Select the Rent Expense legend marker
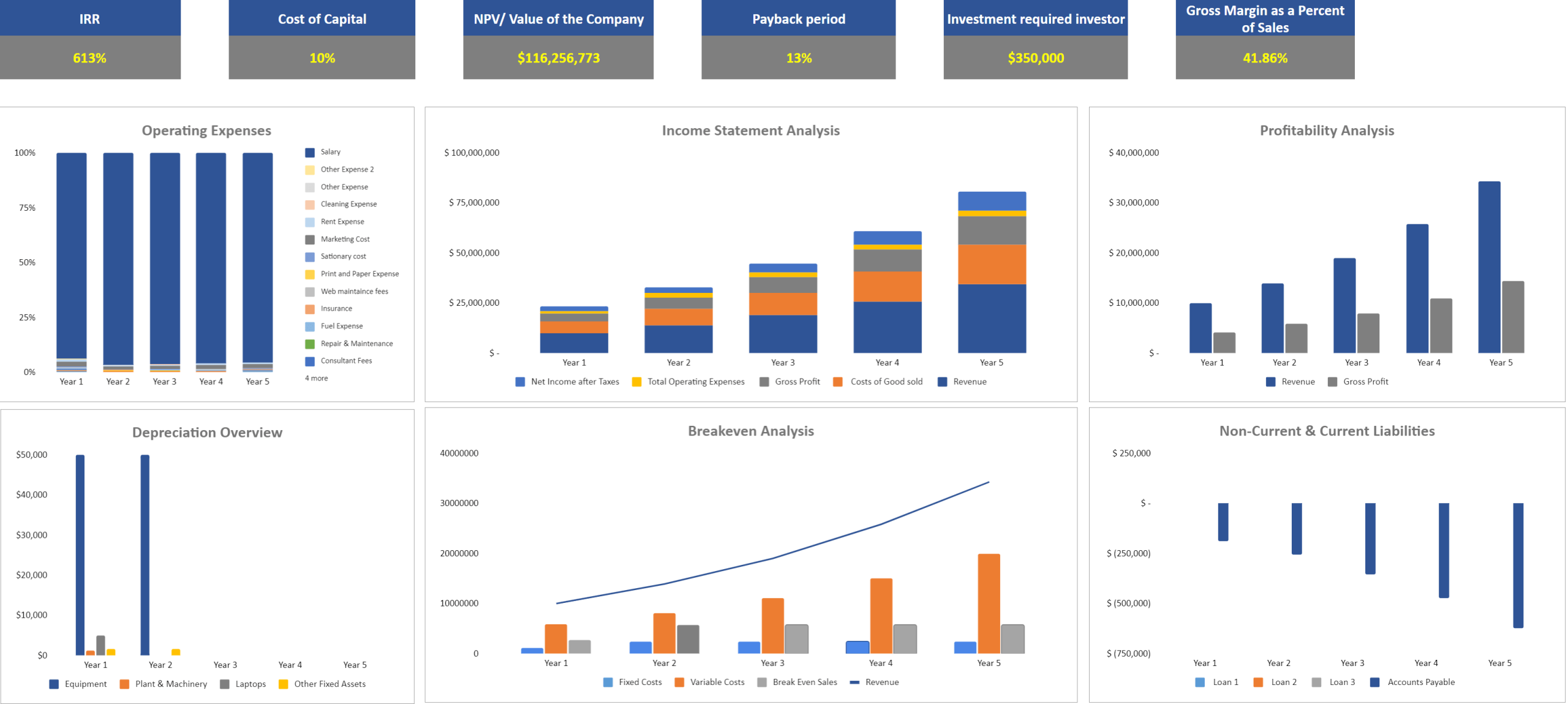This screenshot has width=1568, height=704. (x=309, y=221)
